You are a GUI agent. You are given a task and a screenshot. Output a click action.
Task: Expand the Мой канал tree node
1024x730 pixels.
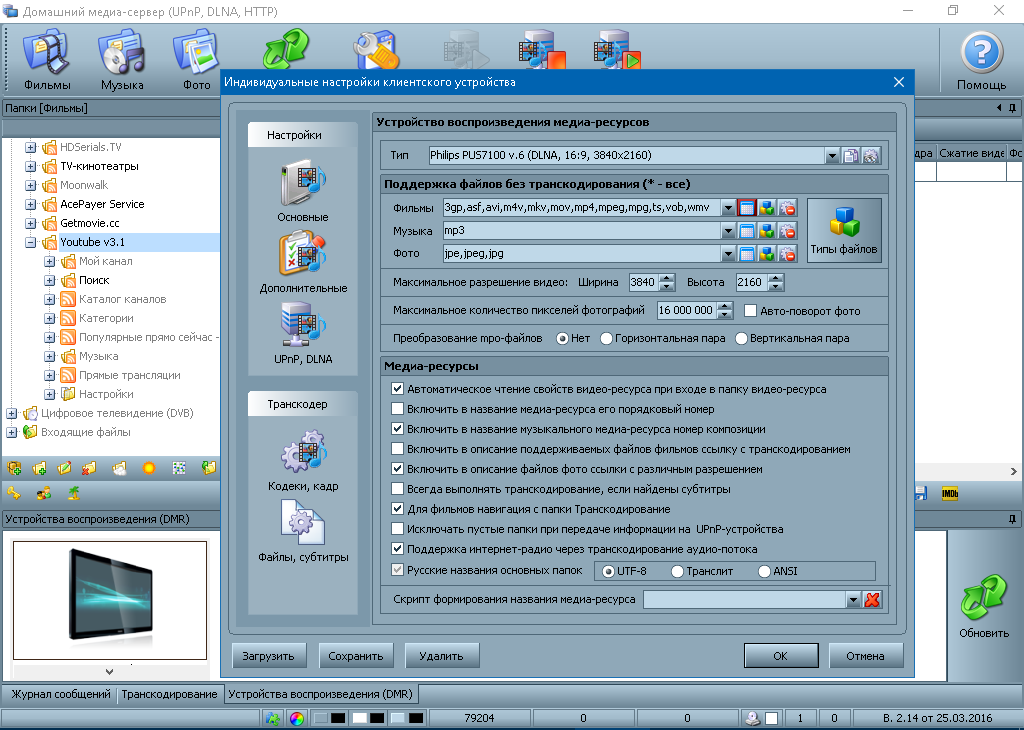coord(49,261)
